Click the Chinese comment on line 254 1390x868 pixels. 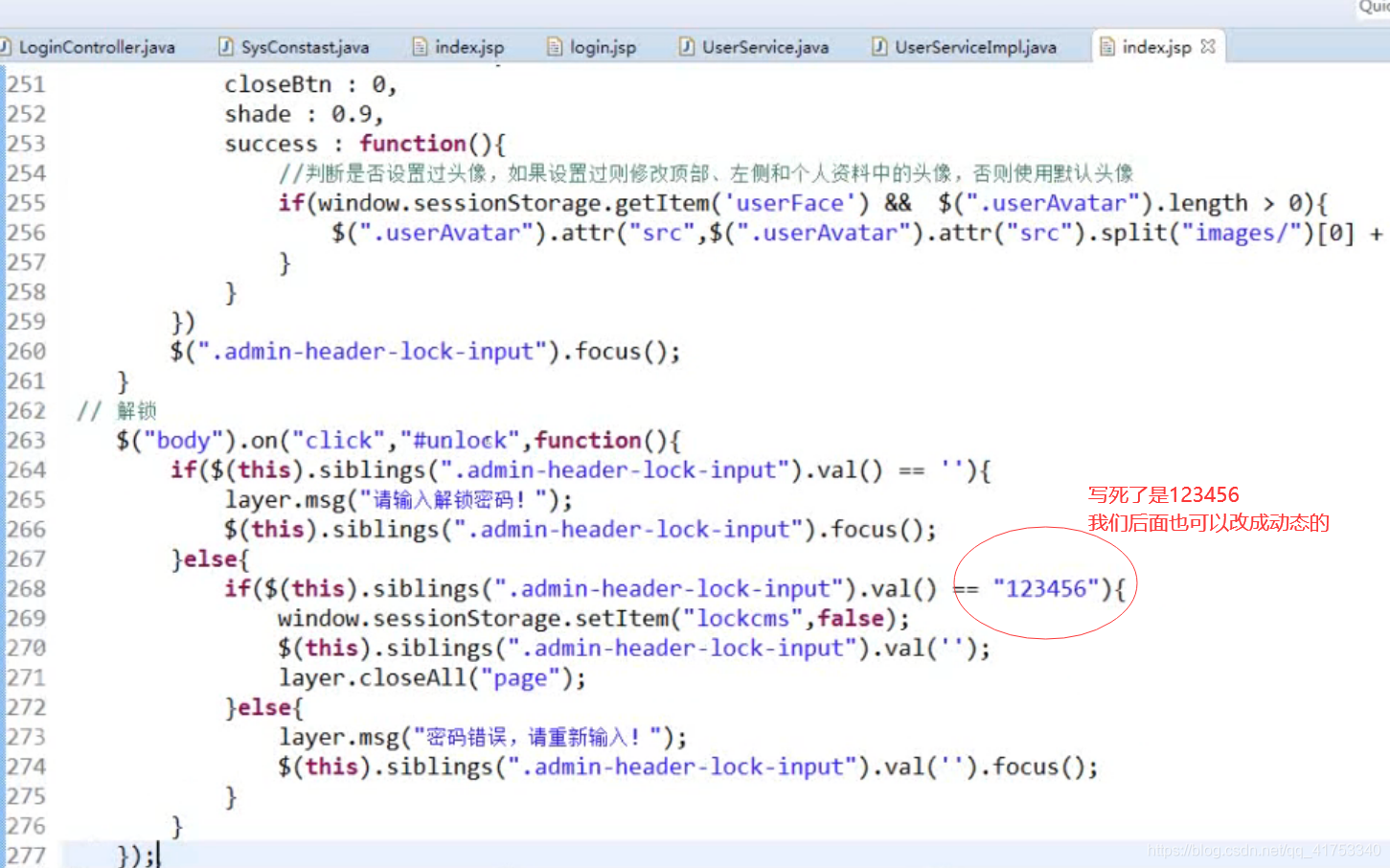coord(706,173)
